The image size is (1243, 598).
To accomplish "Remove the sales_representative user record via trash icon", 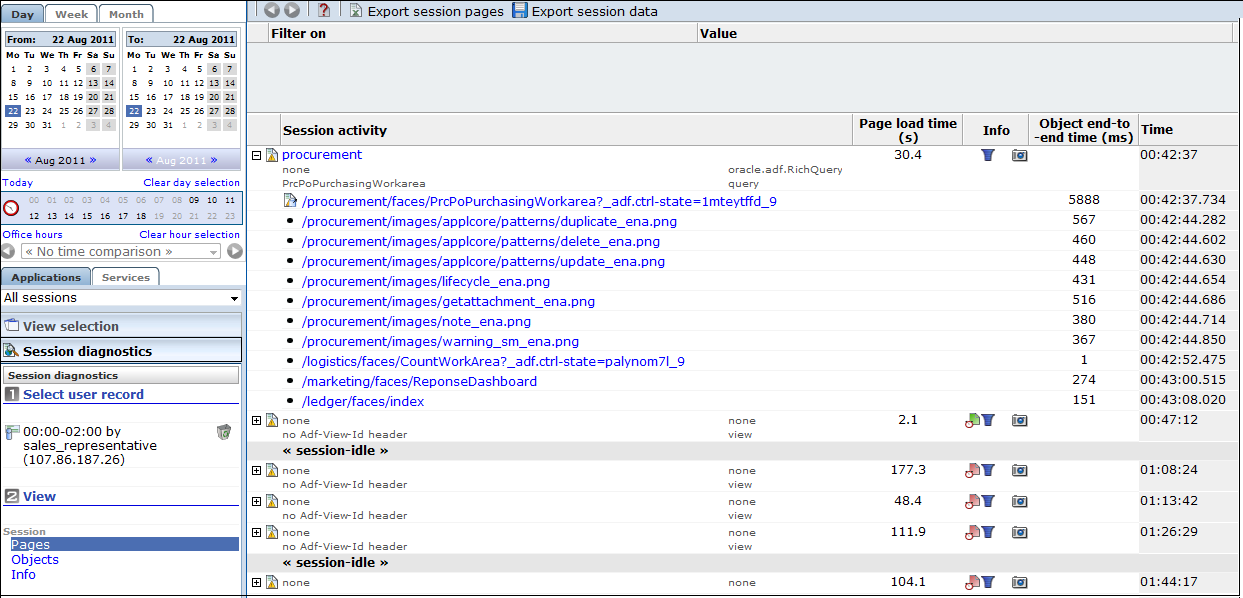I will [224, 432].
